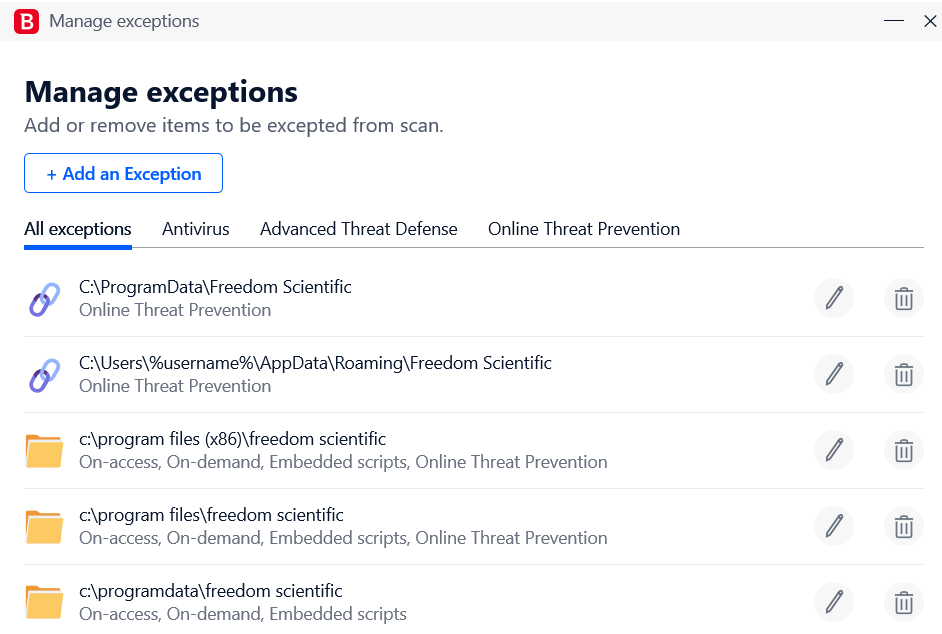
Task: Delete the AppData\Roaming\Freedom Scientific exception
Action: (x=903, y=374)
